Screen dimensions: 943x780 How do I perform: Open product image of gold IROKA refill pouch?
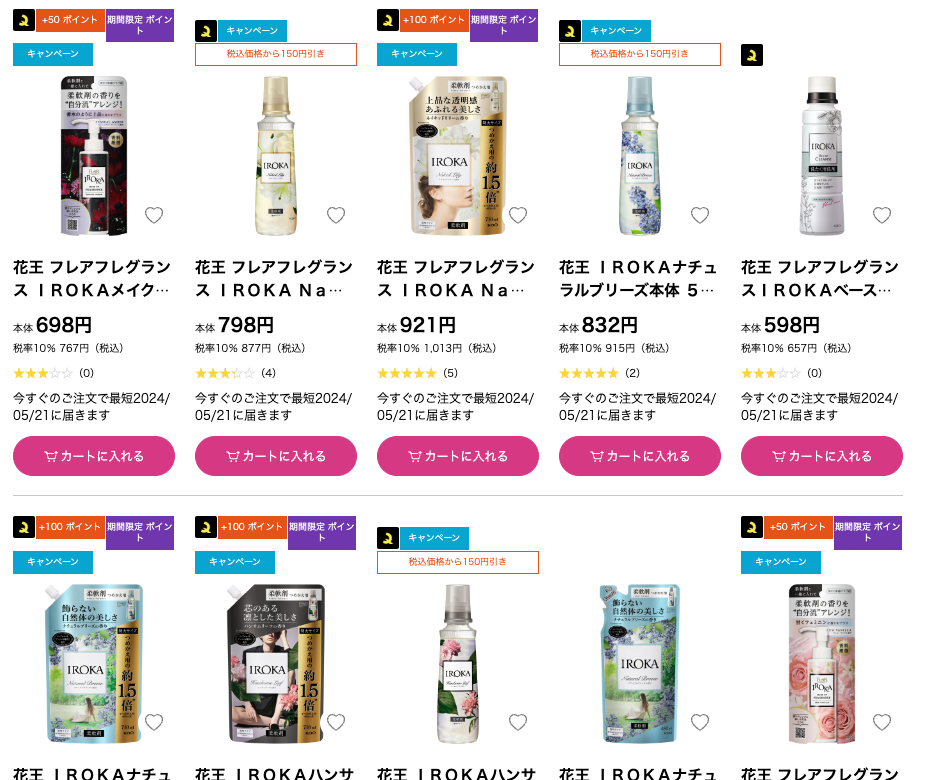click(458, 155)
